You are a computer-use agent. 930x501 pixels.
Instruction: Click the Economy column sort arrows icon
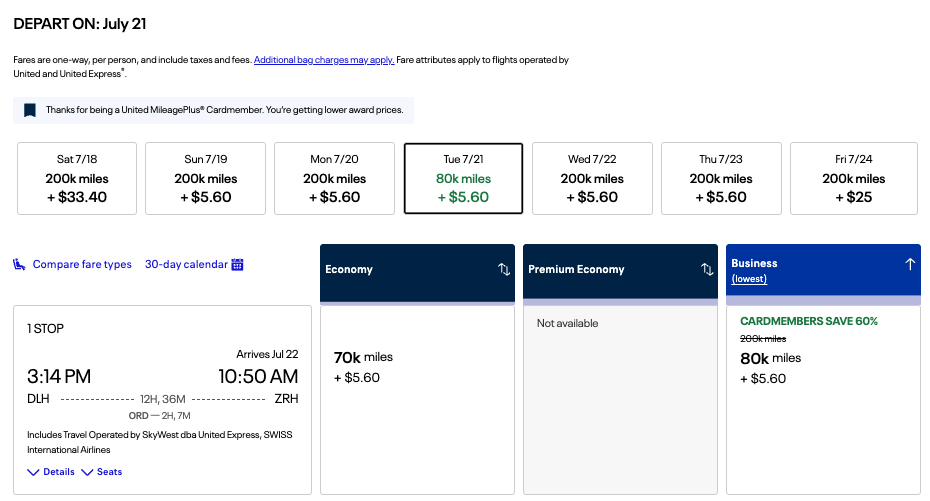(x=504, y=269)
